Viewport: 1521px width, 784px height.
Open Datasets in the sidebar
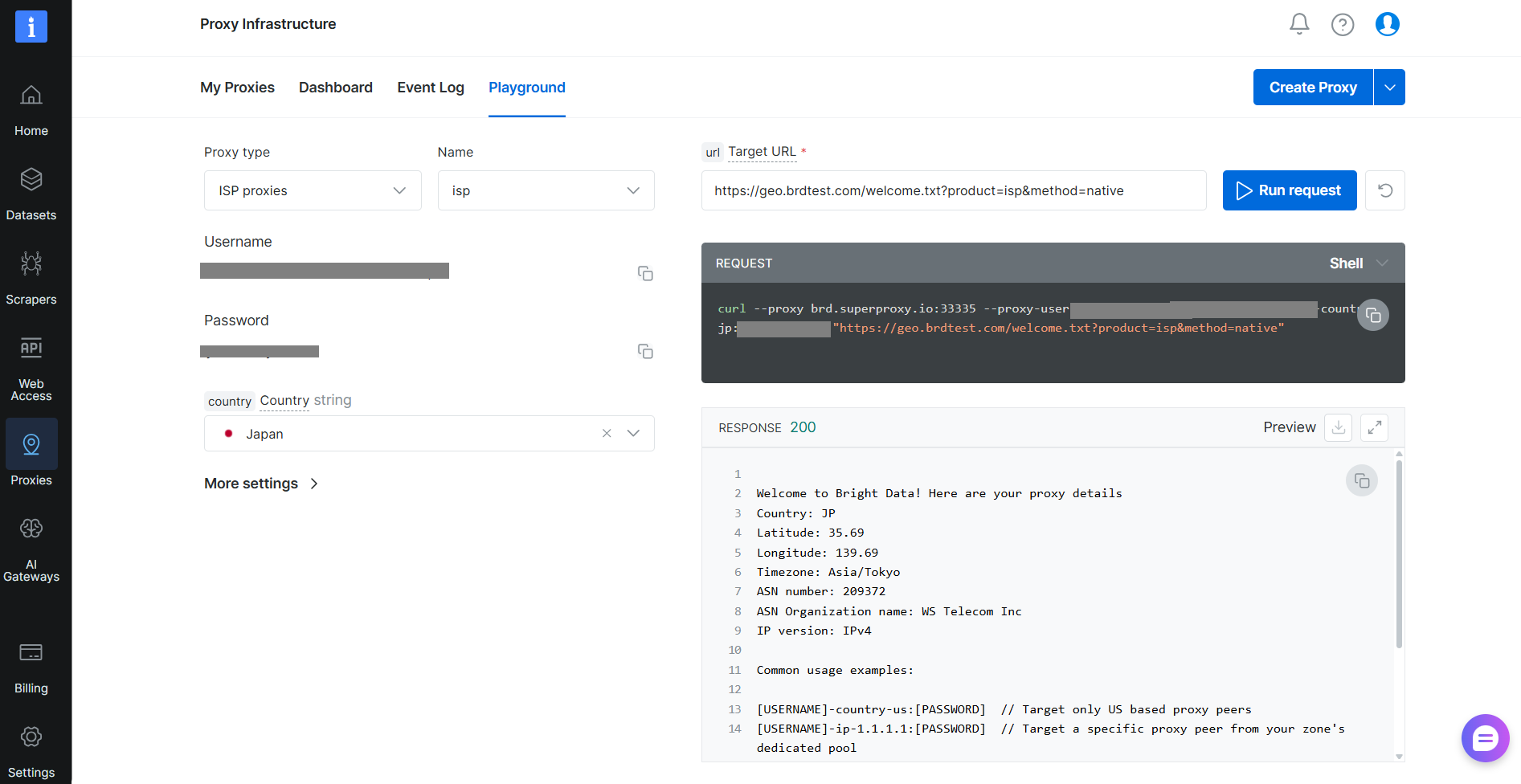coord(31,195)
